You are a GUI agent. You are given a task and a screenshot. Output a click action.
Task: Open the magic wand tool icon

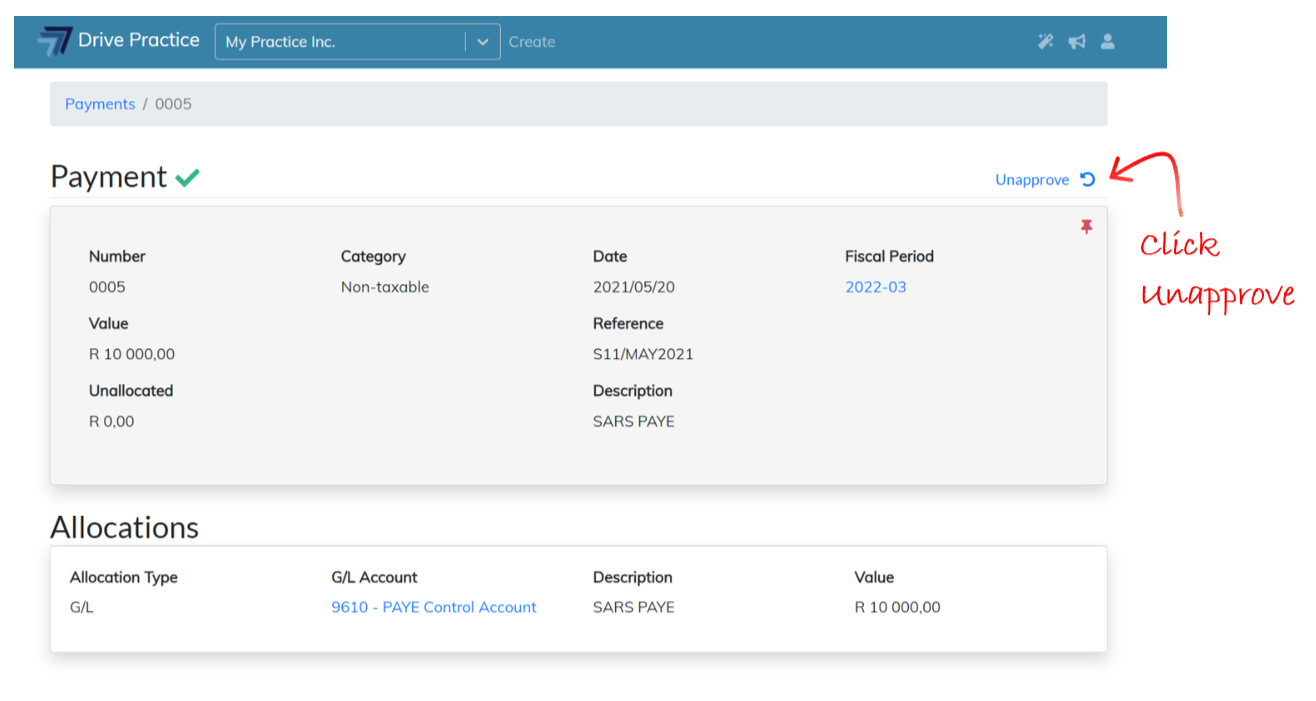click(1045, 42)
